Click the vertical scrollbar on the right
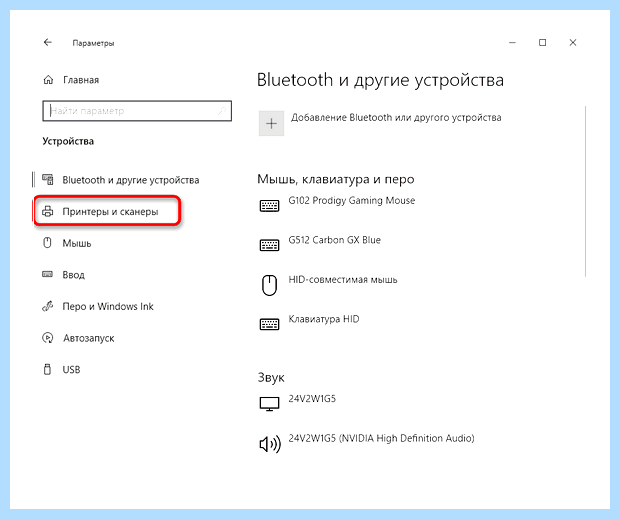Viewport: 620px width, 519px height. pyautogui.click(x=585, y=191)
